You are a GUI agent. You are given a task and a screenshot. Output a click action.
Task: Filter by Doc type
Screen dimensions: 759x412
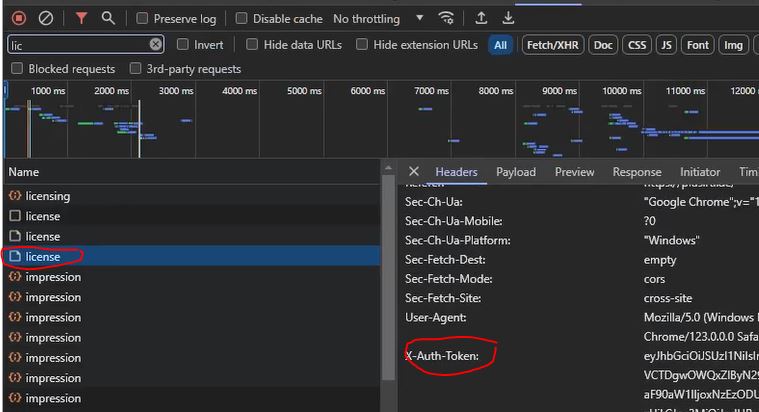click(603, 45)
